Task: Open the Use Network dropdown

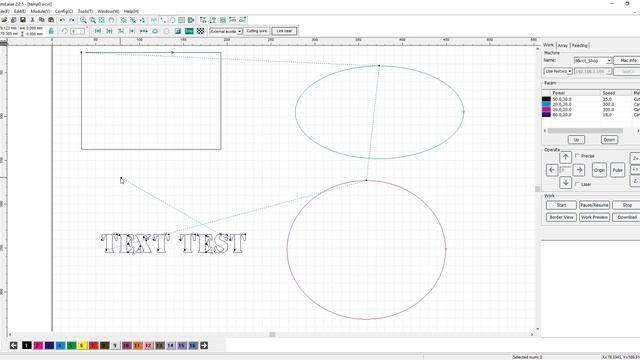Action: pyautogui.click(x=558, y=71)
